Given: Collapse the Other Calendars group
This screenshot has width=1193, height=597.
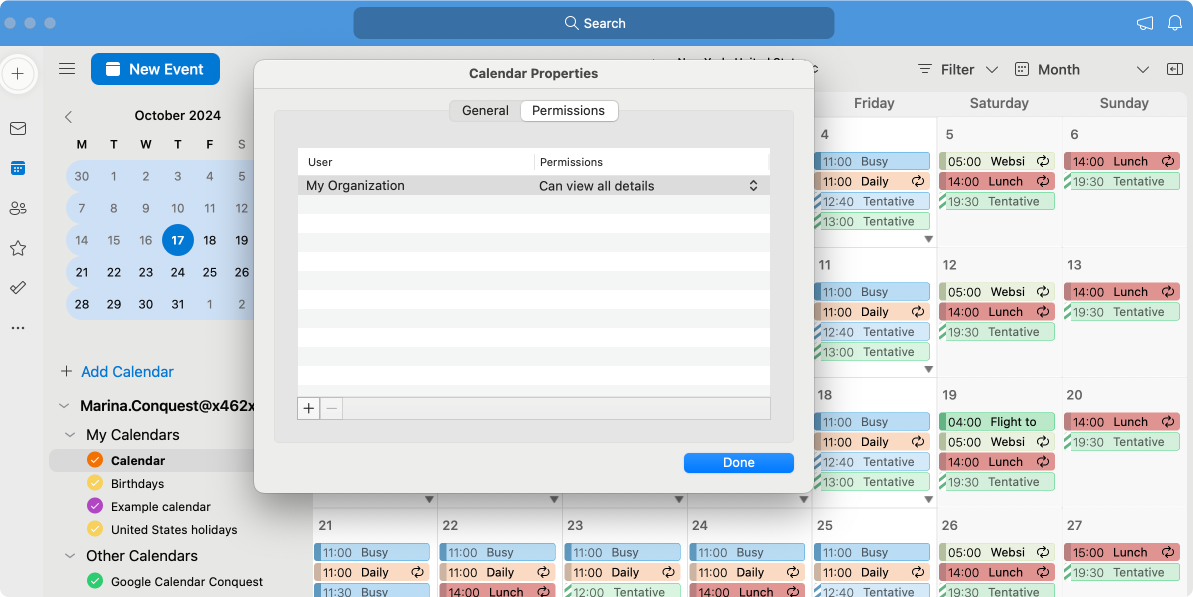Looking at the screenshot, I should point(70,556).
